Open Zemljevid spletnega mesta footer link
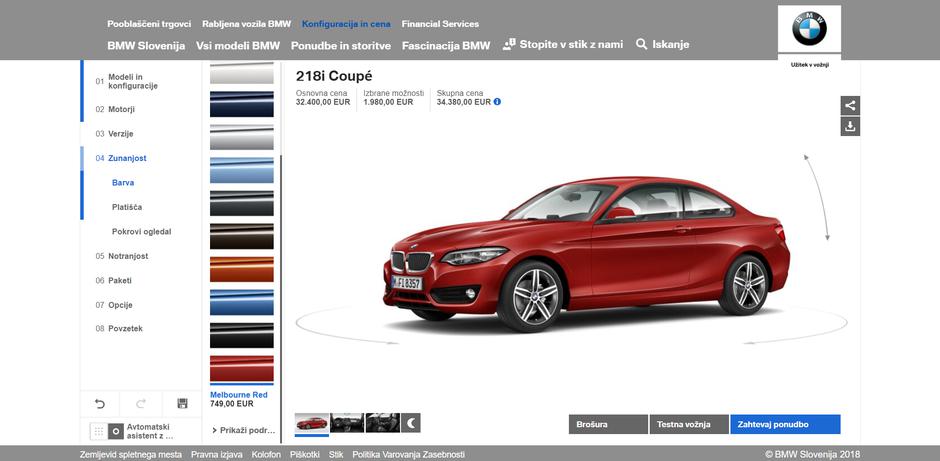The image size is (940, 461). point(131,455)
